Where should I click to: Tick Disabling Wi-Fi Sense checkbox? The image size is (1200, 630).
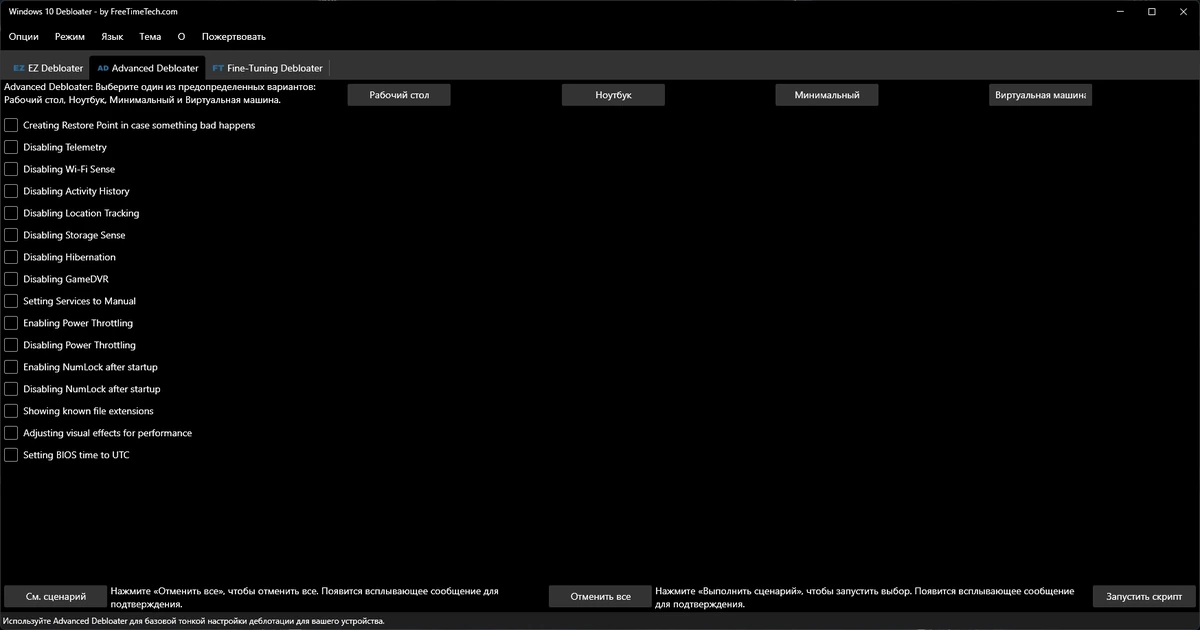pos(11,169)
